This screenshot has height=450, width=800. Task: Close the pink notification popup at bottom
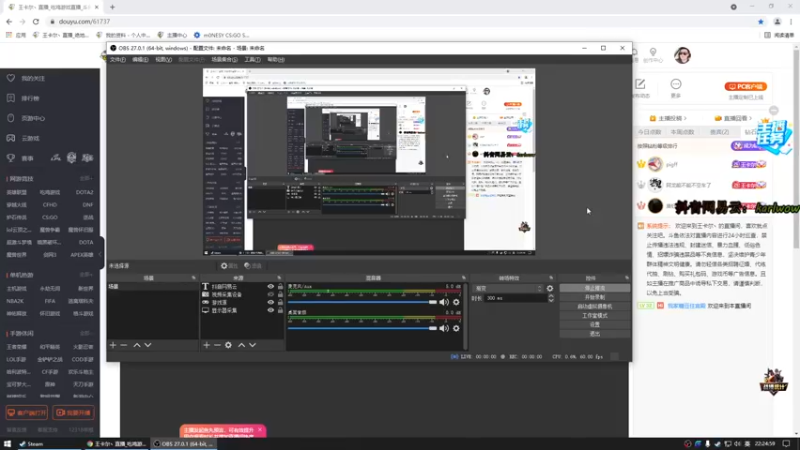260,430
